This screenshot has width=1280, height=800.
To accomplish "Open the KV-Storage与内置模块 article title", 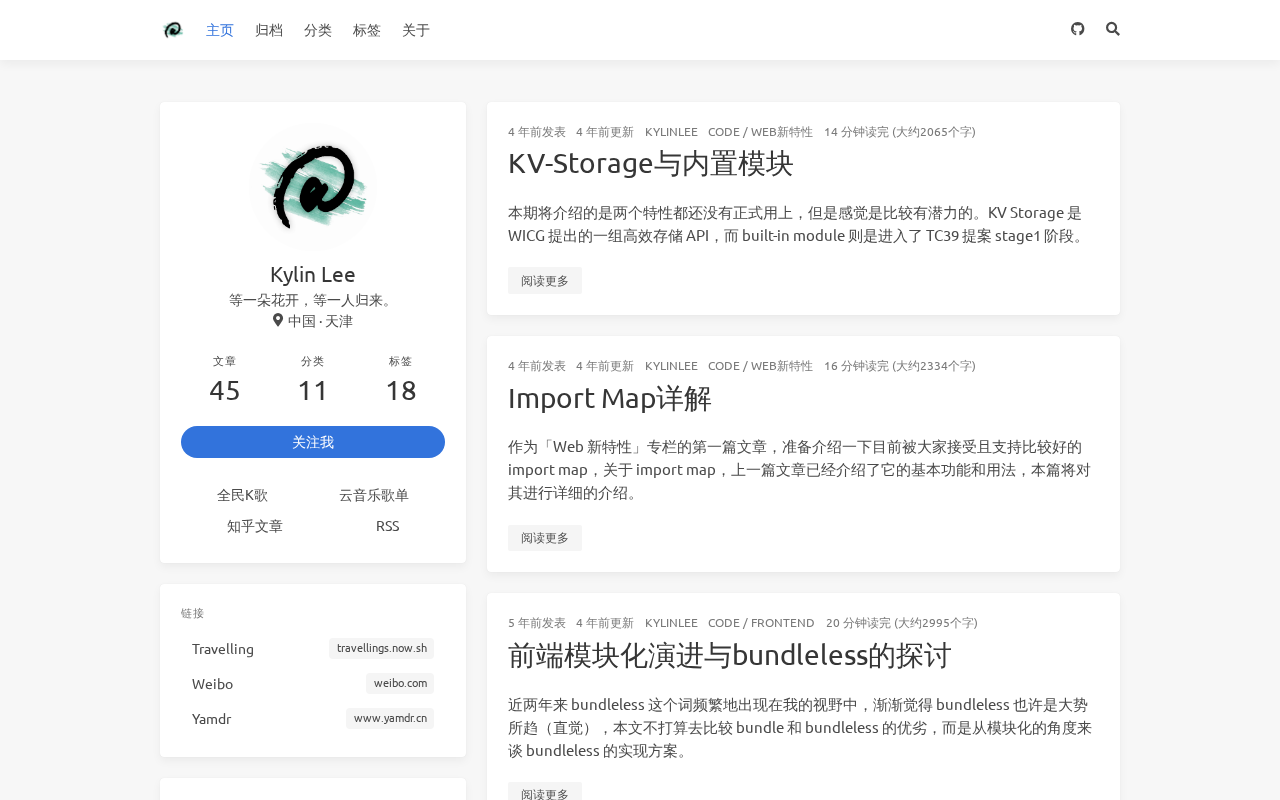I will pos(651,163).
